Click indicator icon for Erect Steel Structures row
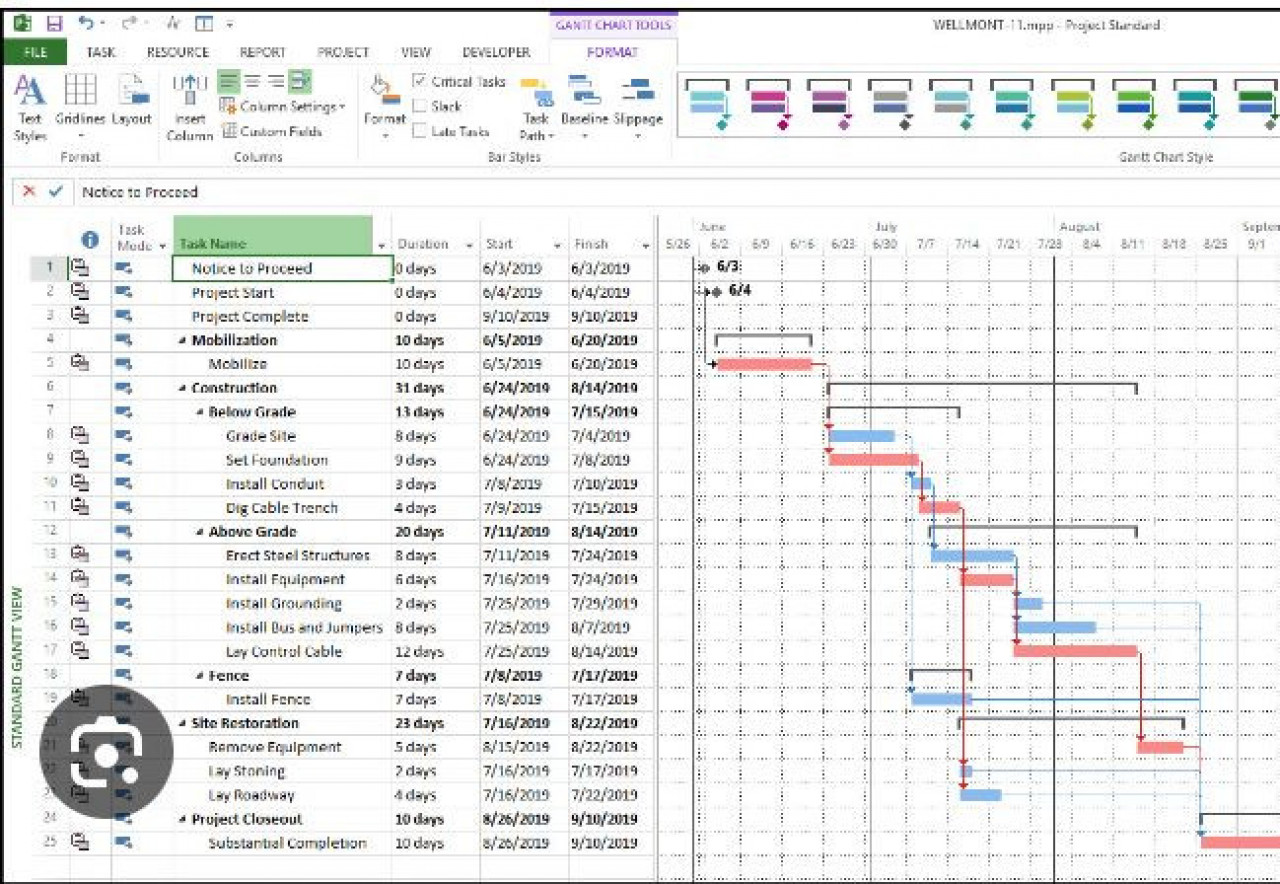Image resolution: width=1280 pixels, height=884 pixels. click(79, 555)
